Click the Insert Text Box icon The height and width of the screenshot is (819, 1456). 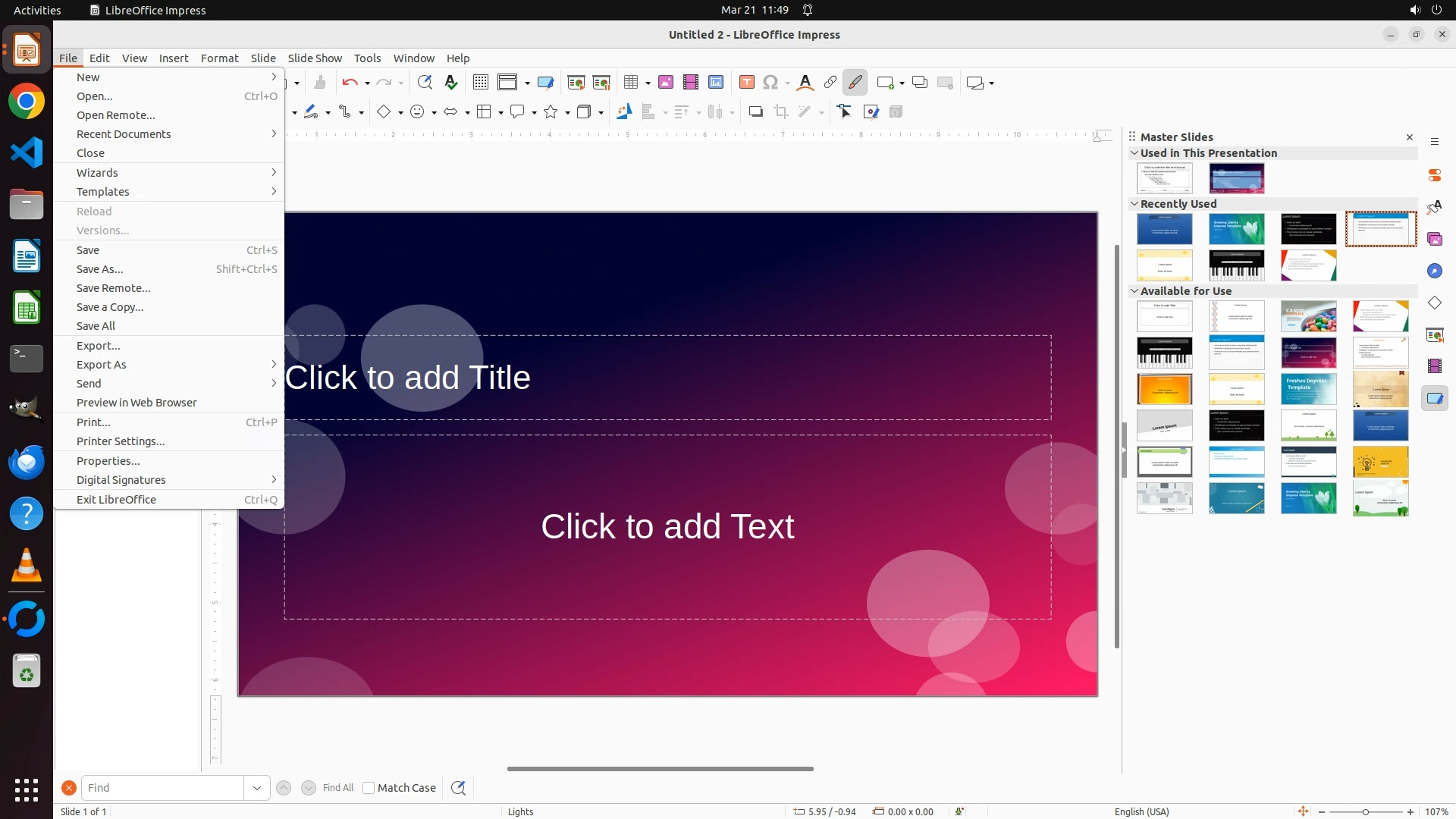click(747, 83)
